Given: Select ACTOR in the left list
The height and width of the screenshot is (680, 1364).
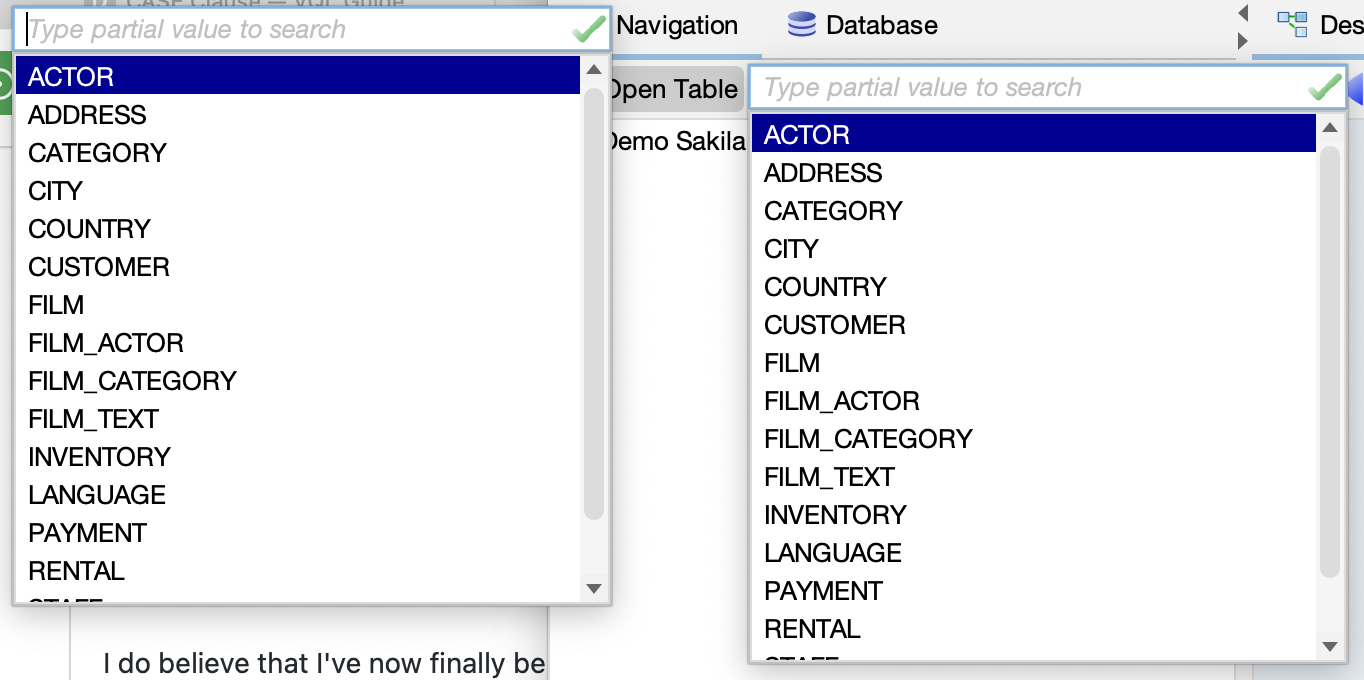Looking at the screenshot, I should (x=298, y=76).
